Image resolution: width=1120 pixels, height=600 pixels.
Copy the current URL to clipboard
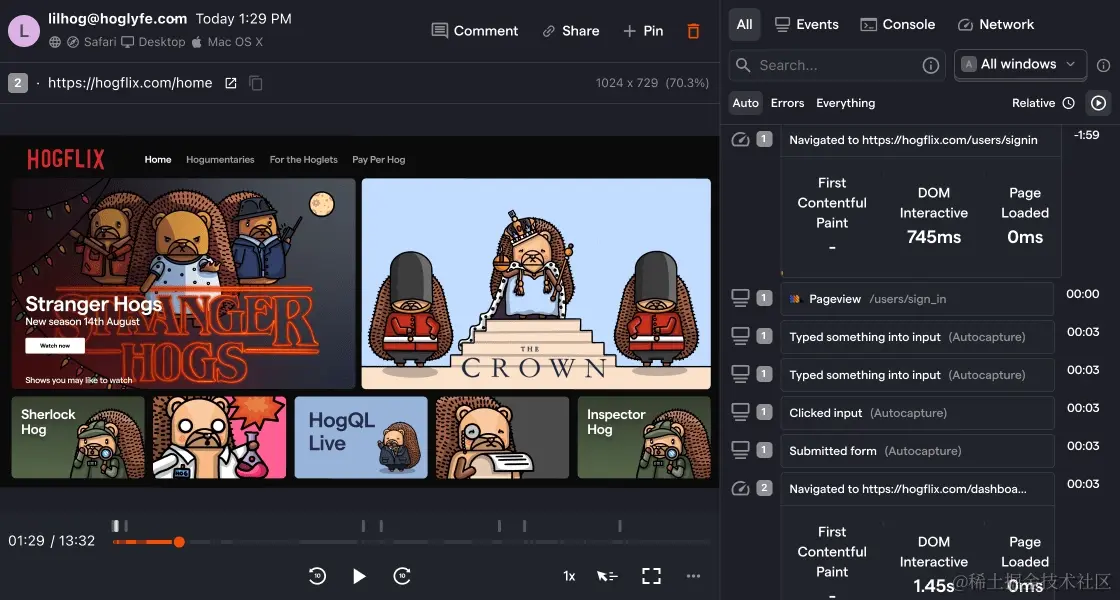pyautogui.click(x=256, y=83)
